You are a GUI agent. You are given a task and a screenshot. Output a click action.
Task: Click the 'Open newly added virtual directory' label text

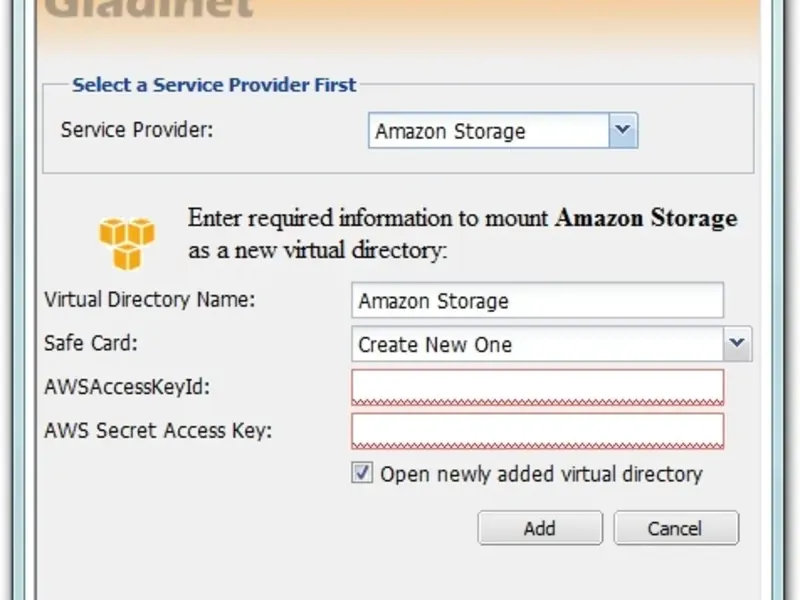pos(541,474)
